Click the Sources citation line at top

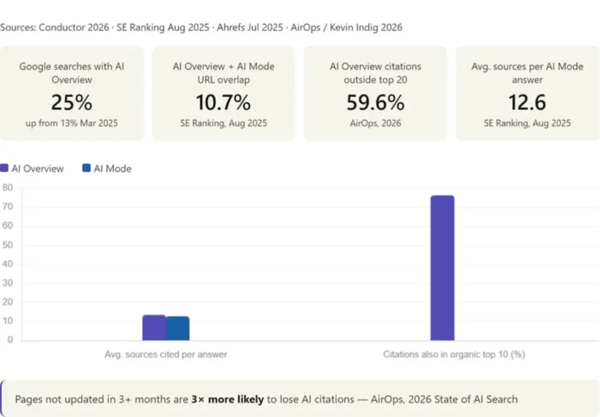tap(201, 28)
